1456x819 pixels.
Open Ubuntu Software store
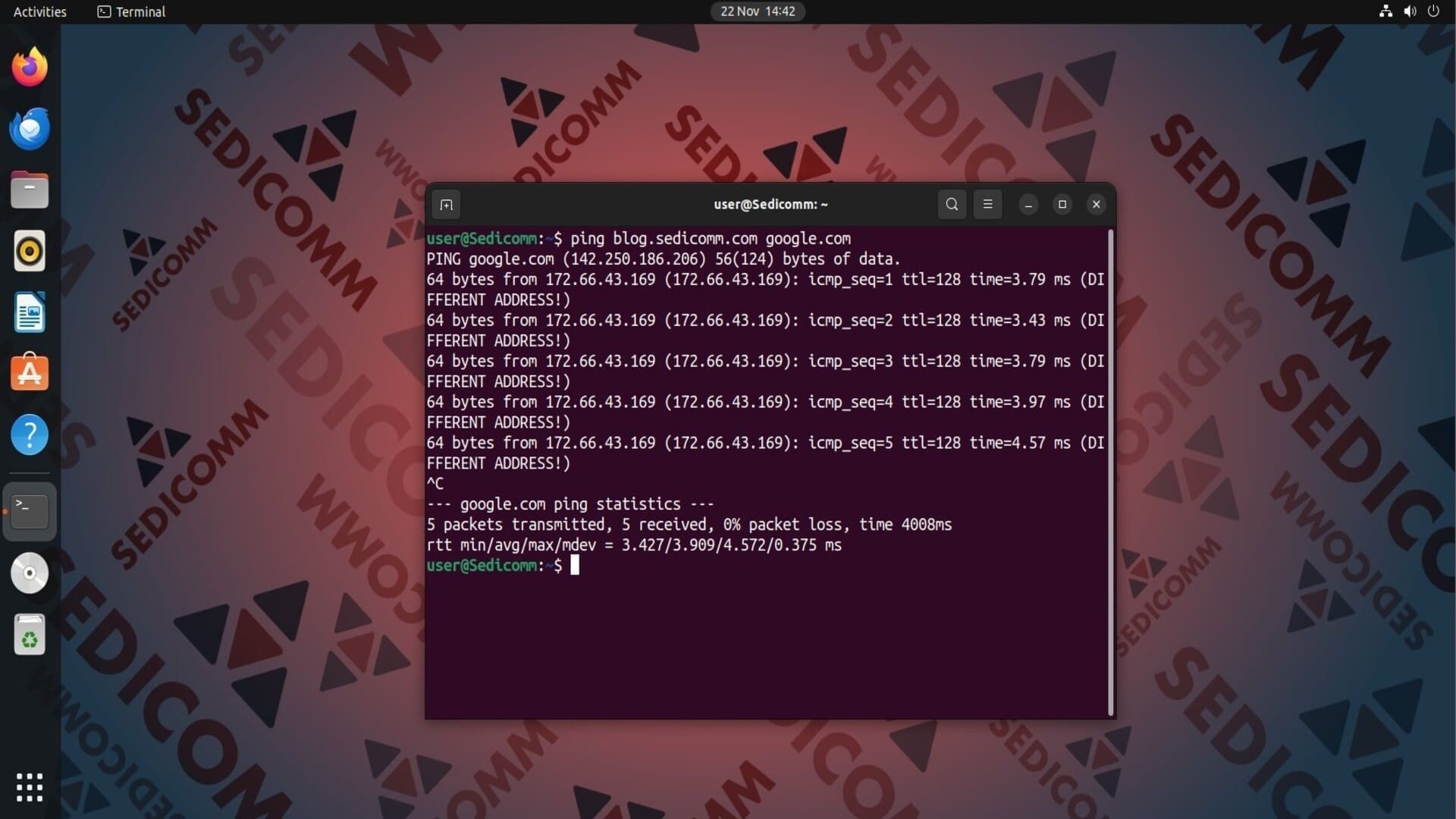30,373
